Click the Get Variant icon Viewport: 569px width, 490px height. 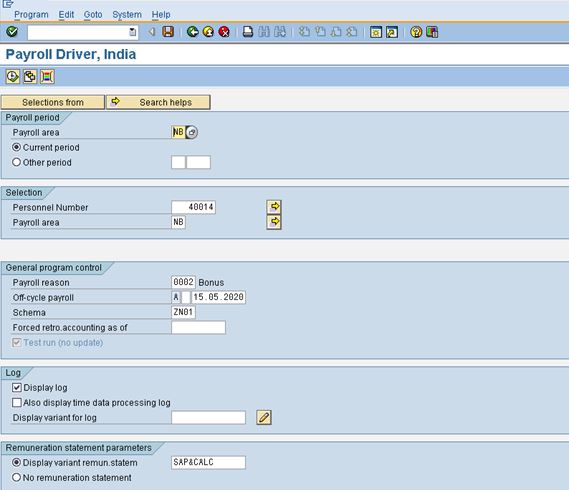pos(30,77)
